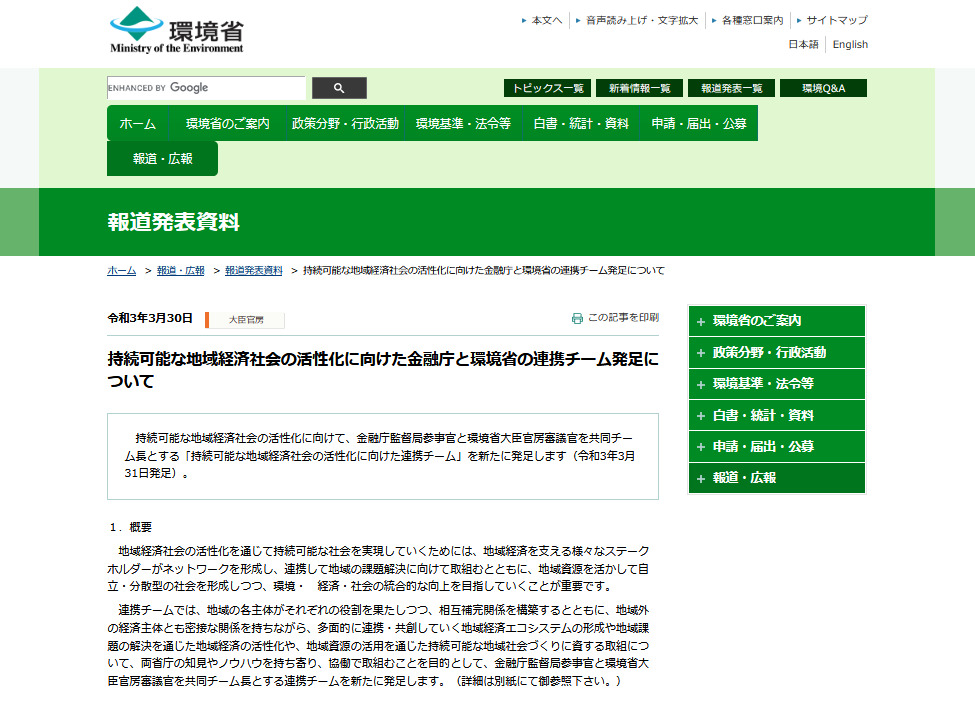Viewport: 975px width, 707px height.
Task: Open サイトマップ link at top
Action: click(x=836, y=20)
